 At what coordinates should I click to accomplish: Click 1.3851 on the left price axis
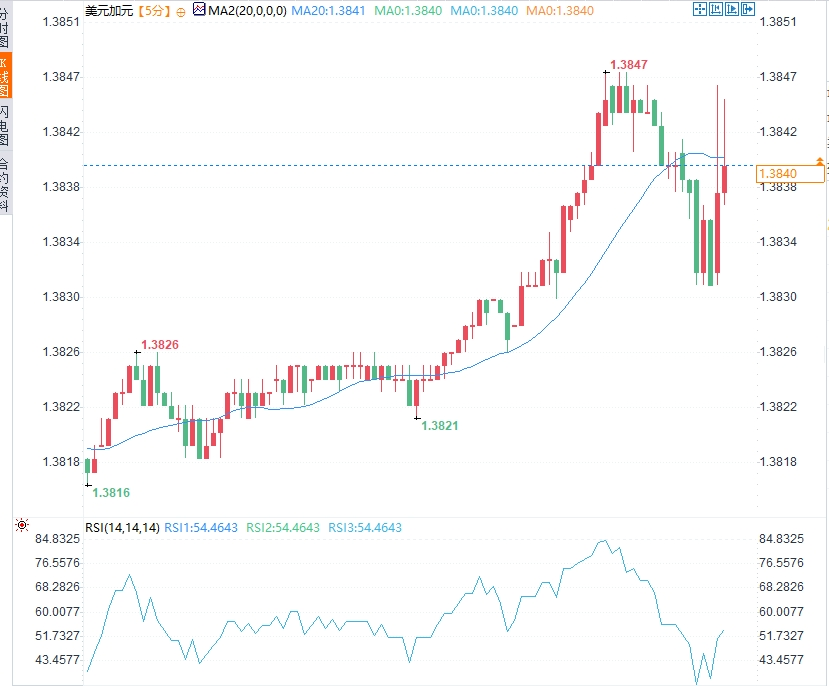pos(61,22)
